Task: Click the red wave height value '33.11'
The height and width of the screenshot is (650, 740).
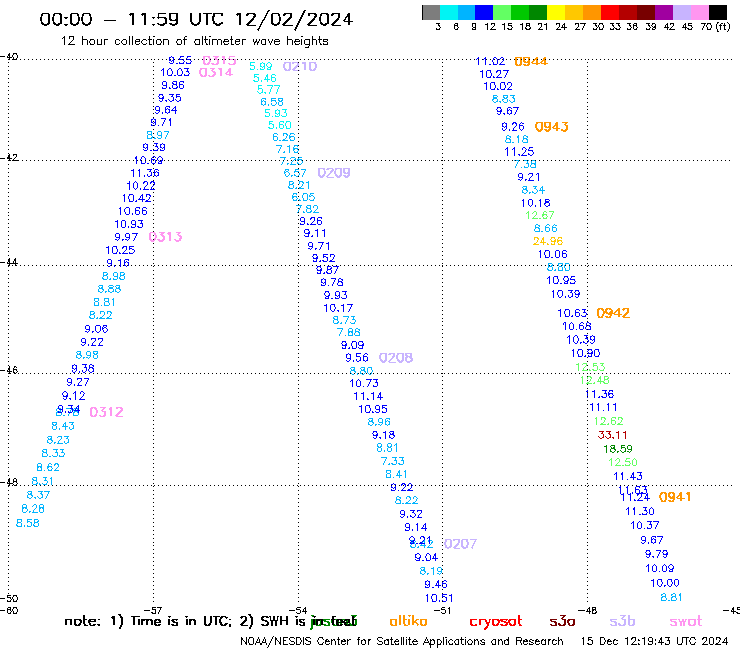Action: pos(612,435)
